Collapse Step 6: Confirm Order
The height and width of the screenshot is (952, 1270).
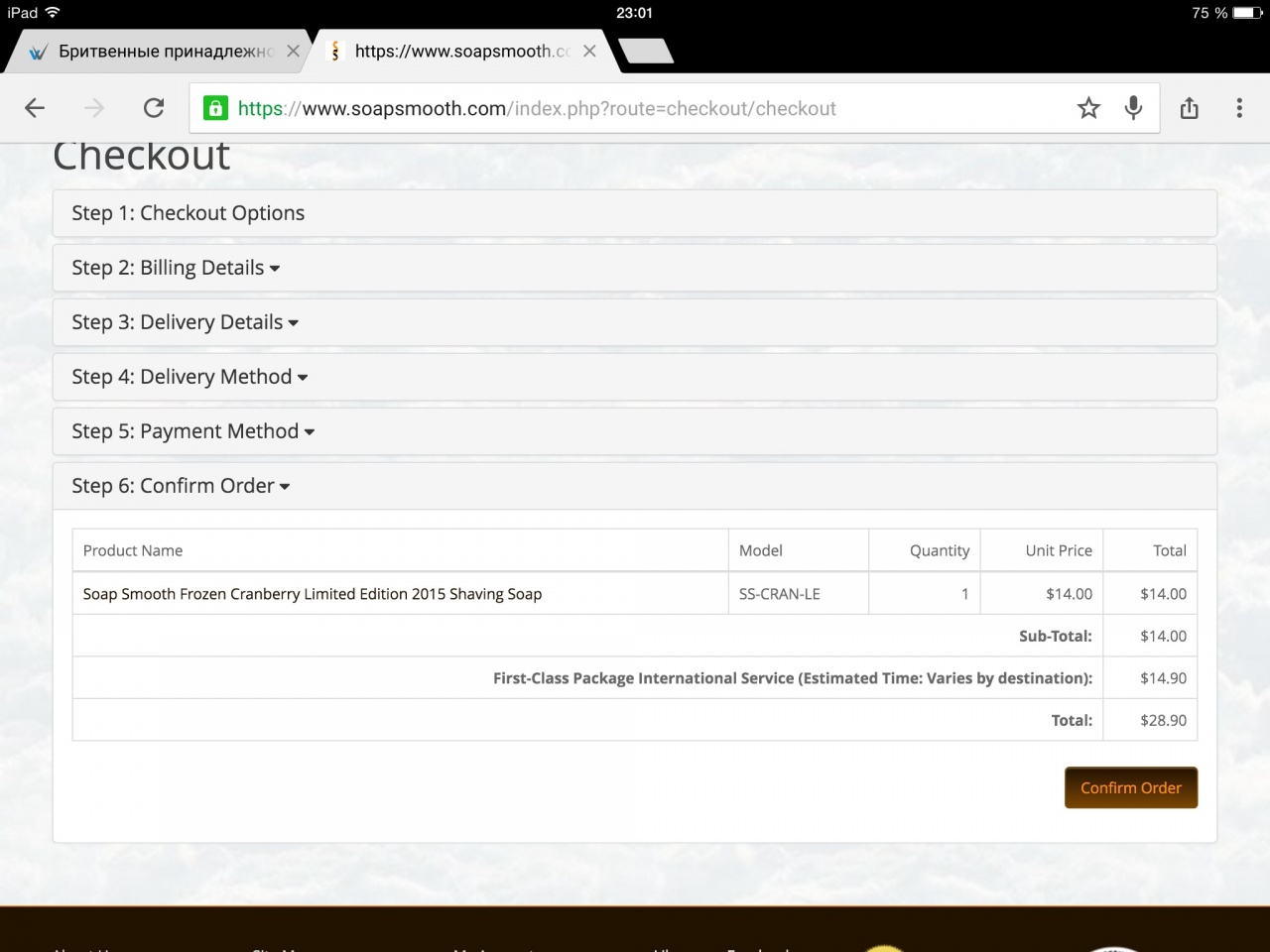[181, 486]
